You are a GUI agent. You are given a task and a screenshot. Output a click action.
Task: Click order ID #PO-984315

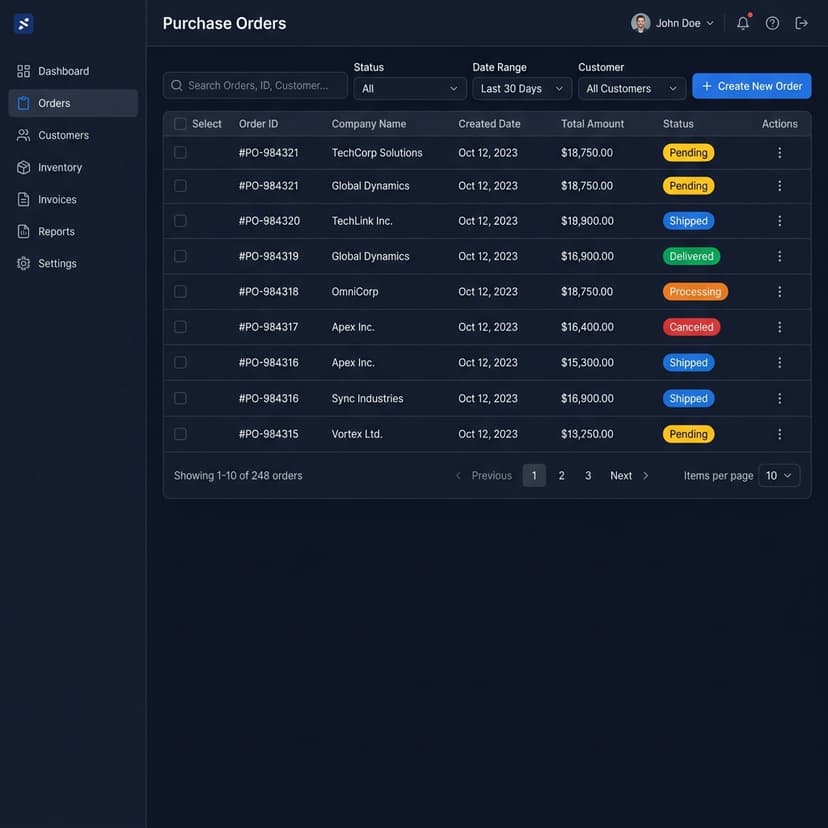268,434
